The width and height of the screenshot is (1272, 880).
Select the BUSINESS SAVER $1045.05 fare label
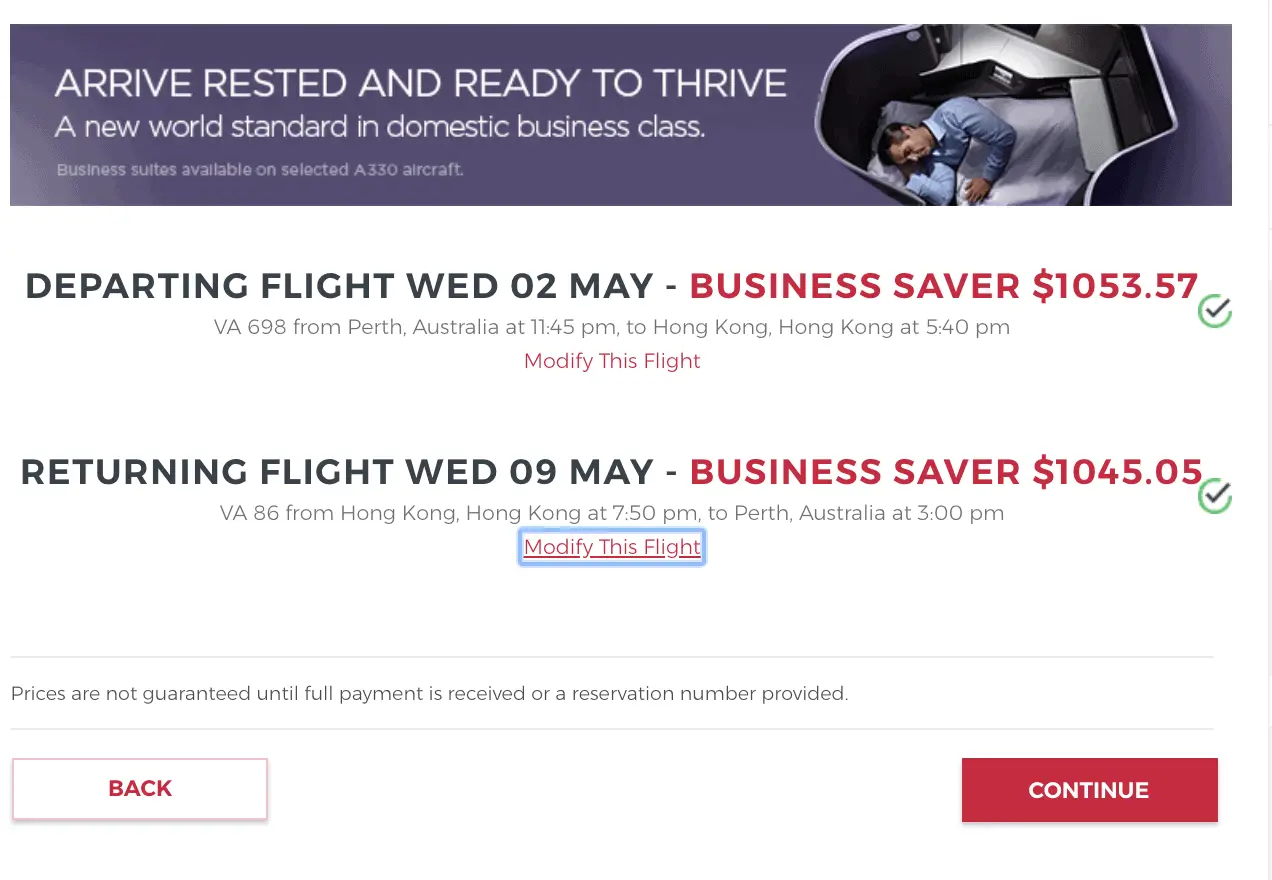[946, 471]
